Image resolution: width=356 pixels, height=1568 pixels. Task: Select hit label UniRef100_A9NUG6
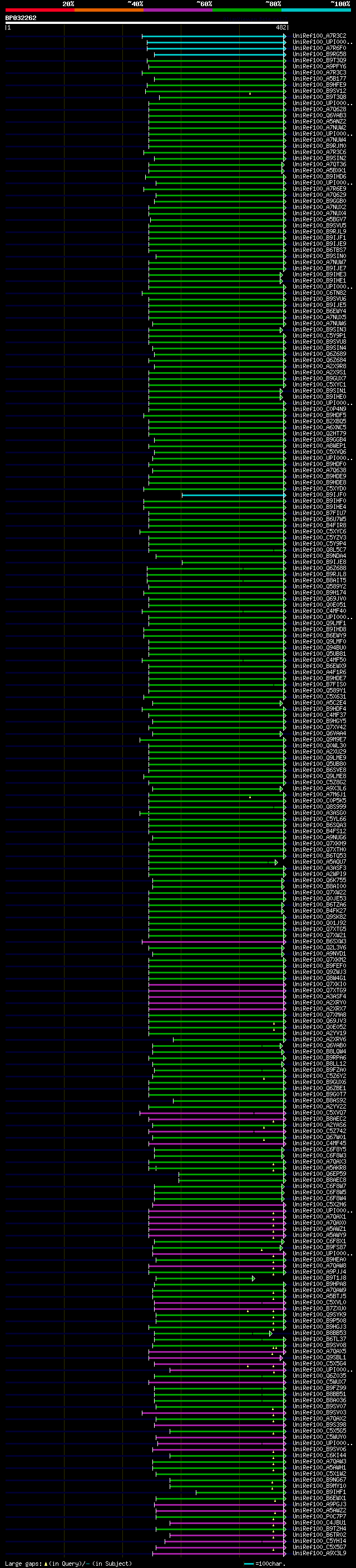(x=319, y=838)
